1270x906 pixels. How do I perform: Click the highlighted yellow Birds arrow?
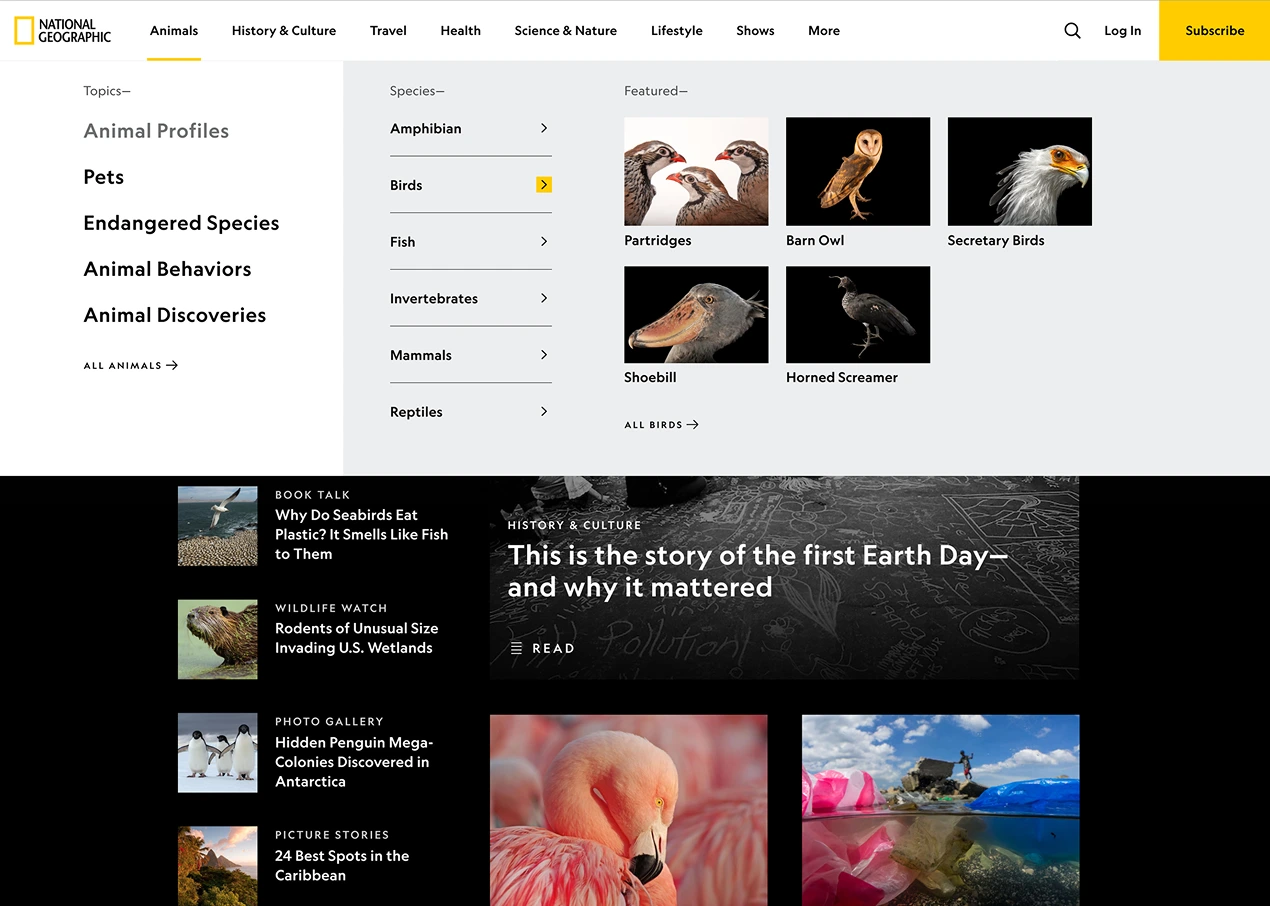(544, 185)
